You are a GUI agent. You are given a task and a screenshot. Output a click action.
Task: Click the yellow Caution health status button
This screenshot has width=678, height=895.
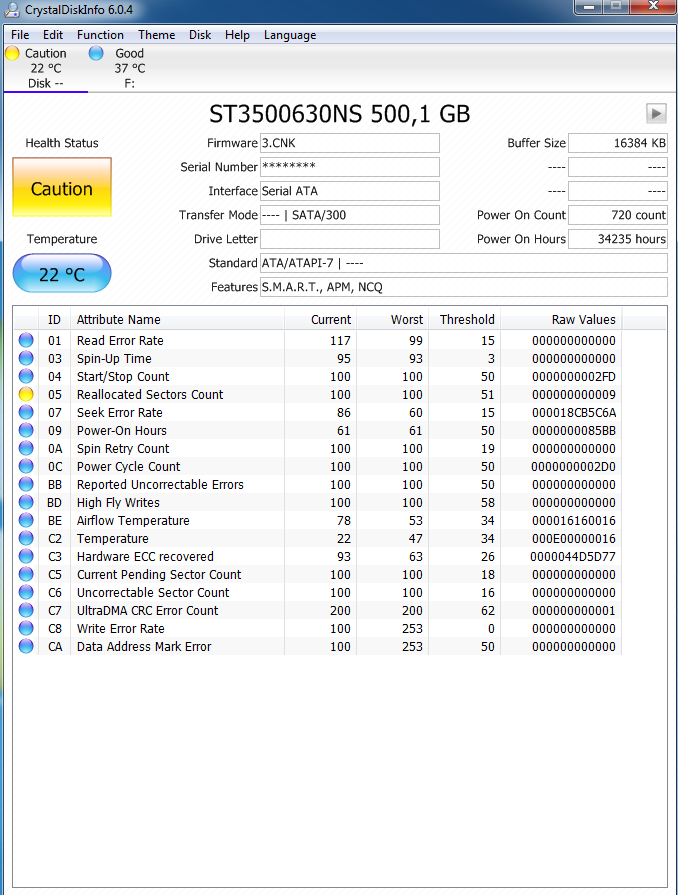tap(62, 187)
